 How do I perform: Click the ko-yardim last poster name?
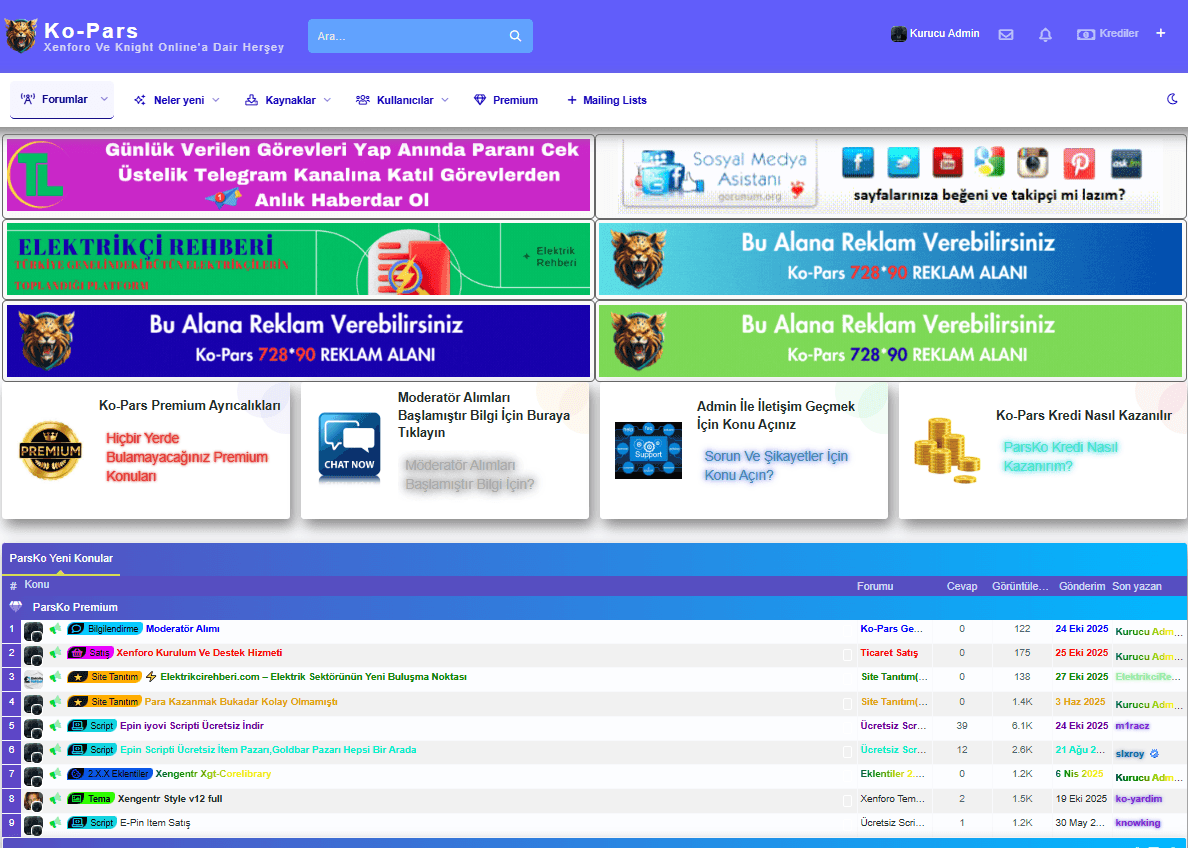pos(1139,799)
